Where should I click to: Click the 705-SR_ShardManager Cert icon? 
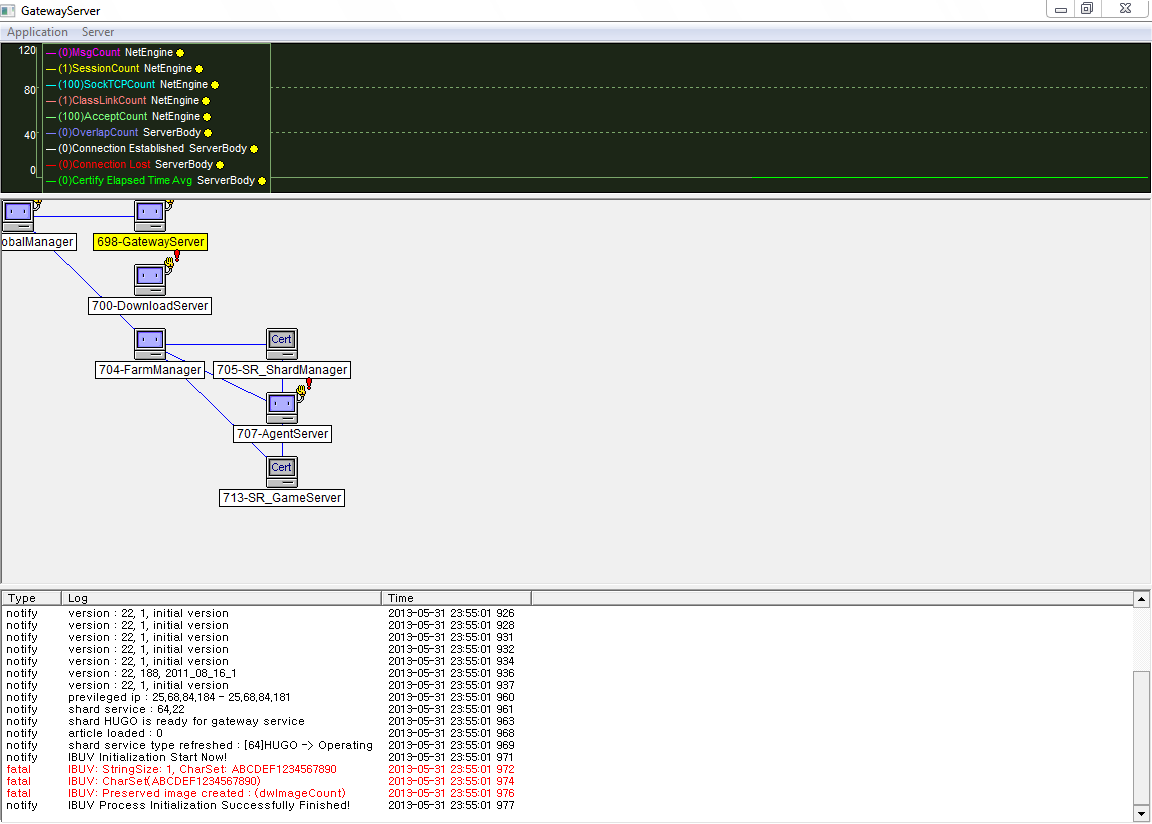282,343
